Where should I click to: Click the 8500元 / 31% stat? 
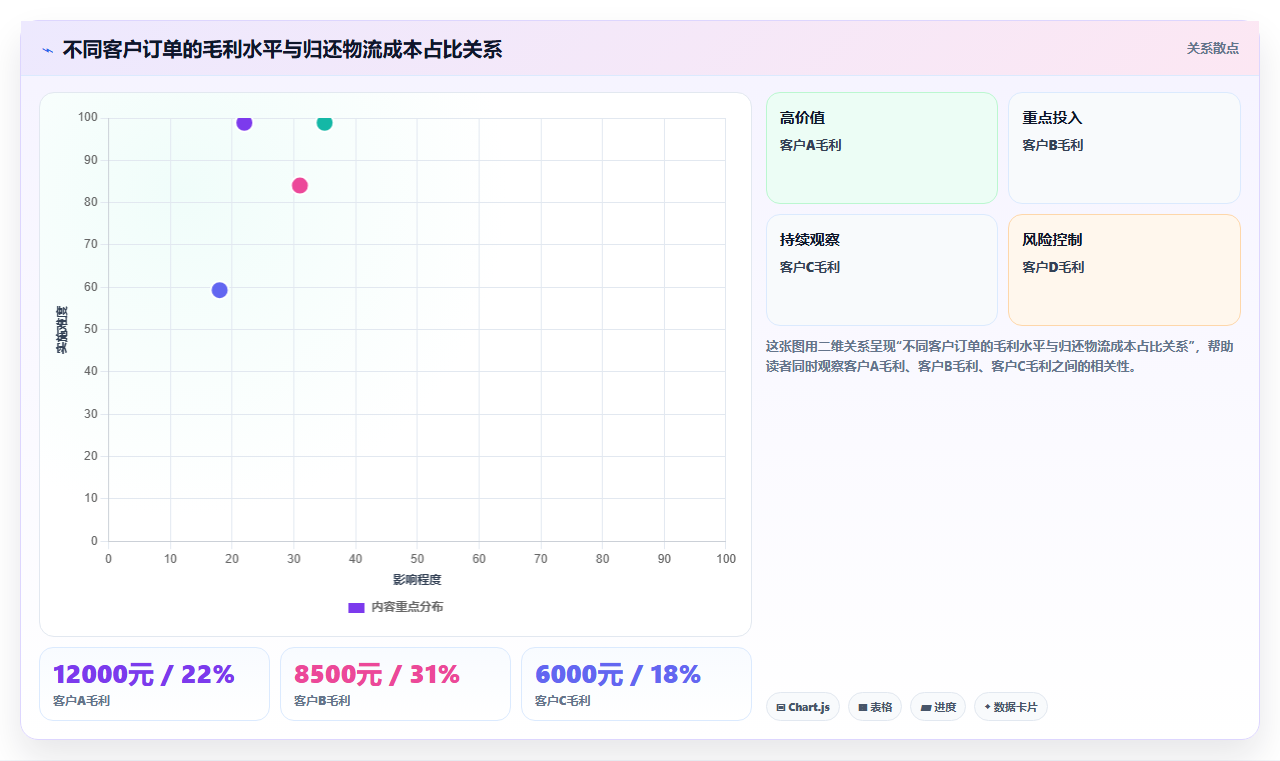377,674
